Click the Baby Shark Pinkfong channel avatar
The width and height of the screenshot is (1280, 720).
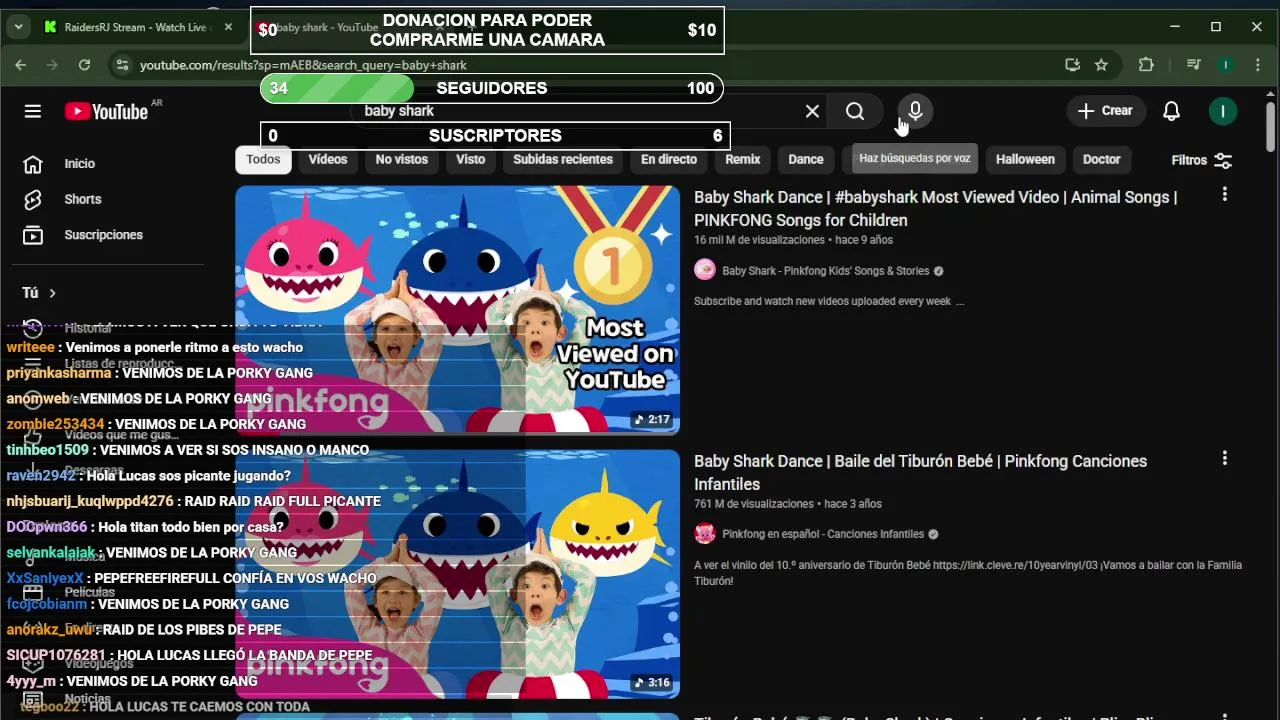coord(705,270)
